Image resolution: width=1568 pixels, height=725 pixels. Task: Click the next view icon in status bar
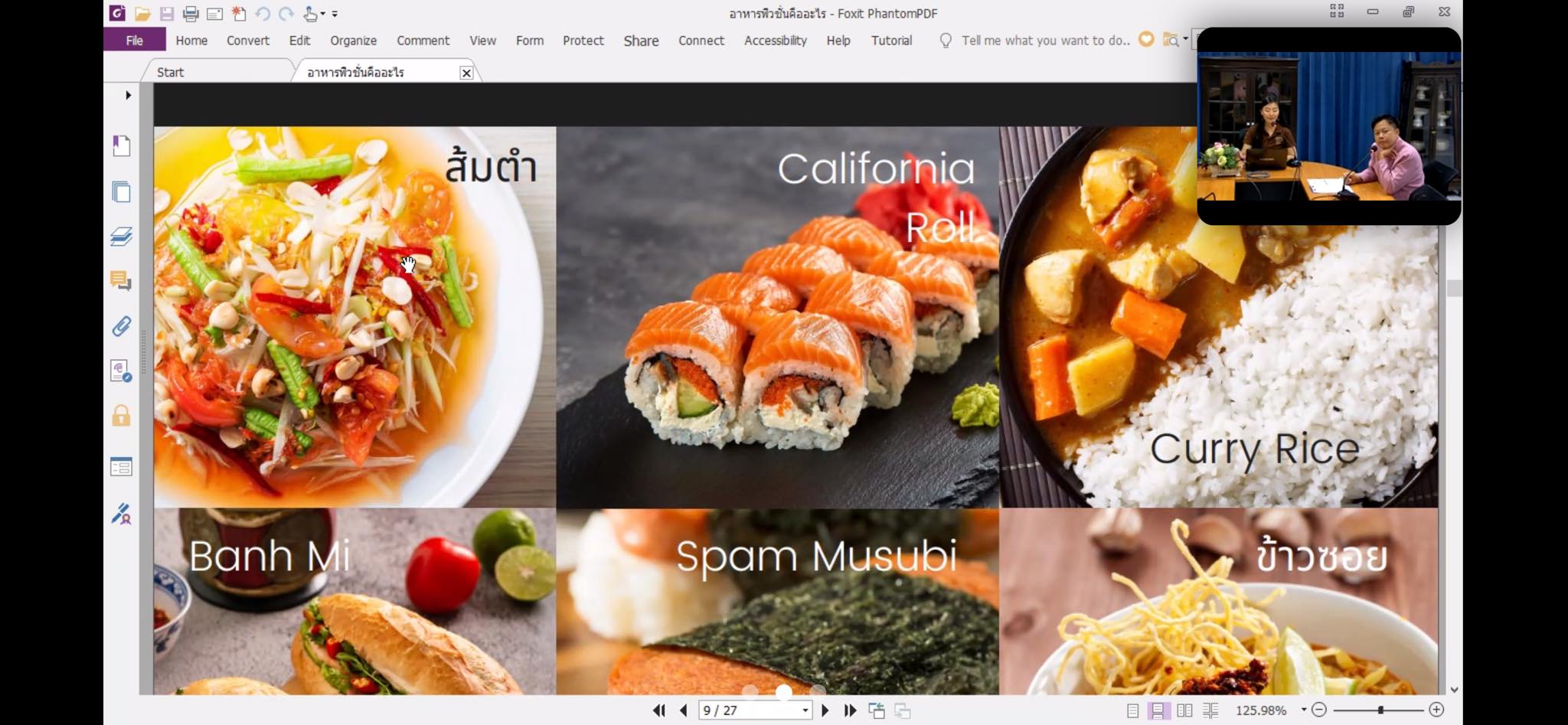[x=903, y=710]
